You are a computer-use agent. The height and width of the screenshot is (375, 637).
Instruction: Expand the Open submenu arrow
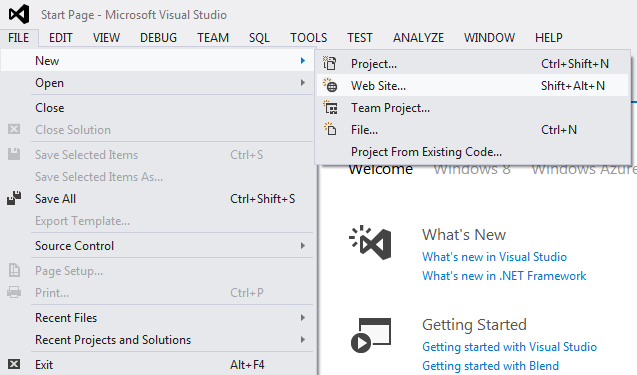point(303,82)
